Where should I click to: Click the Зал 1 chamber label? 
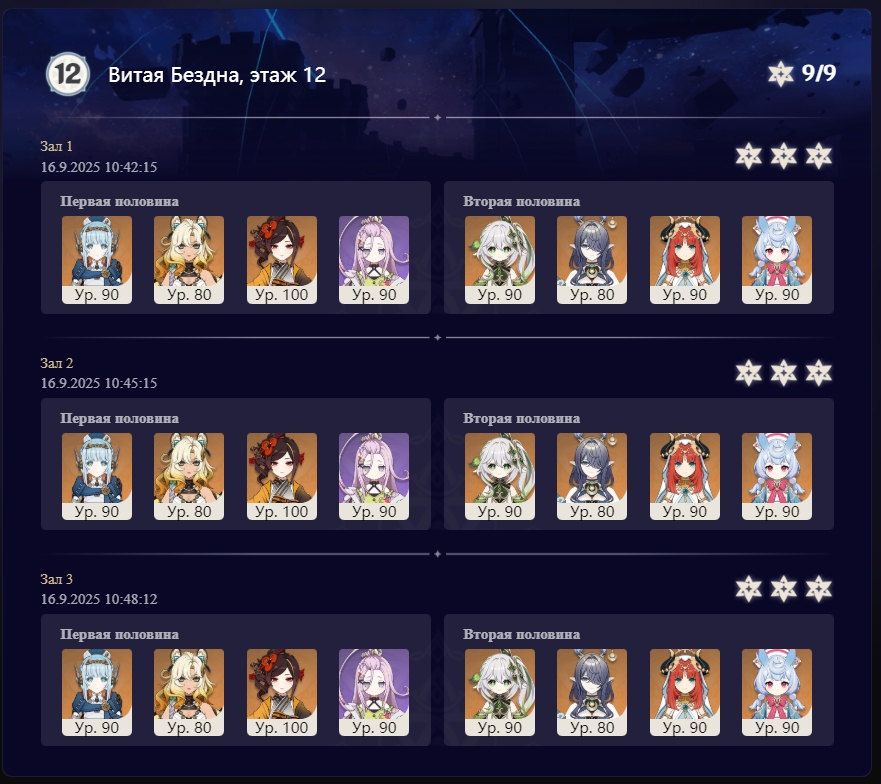(56, 146)
